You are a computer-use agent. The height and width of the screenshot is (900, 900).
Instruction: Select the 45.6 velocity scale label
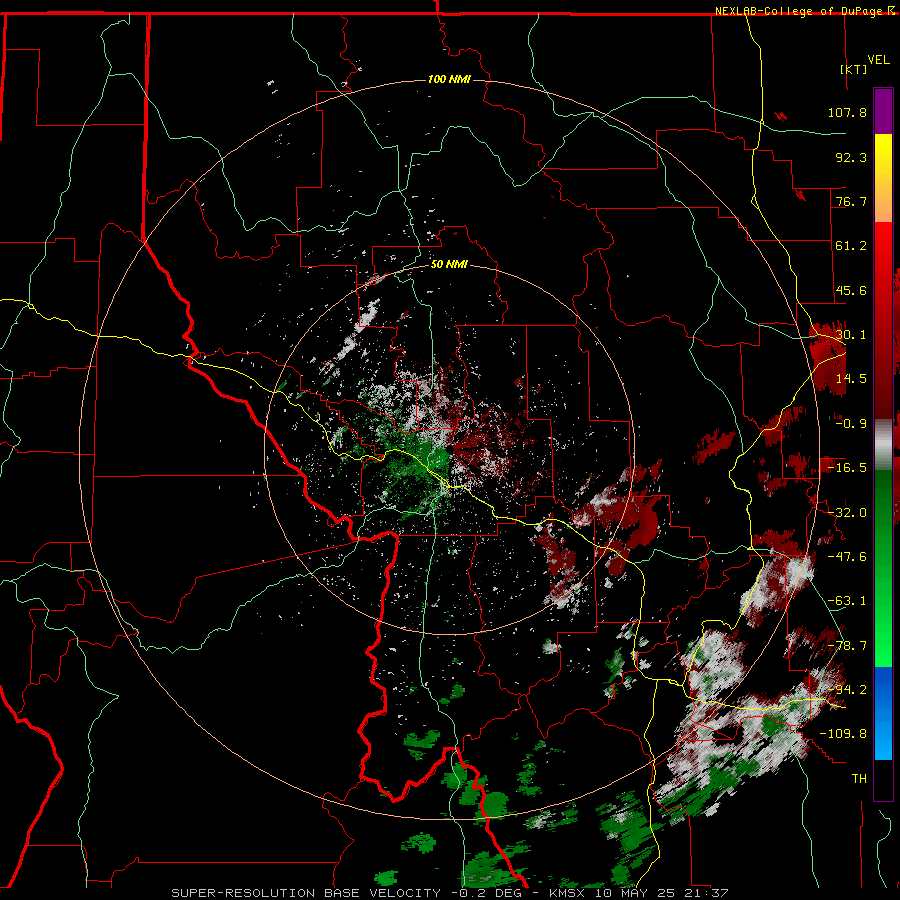click(851, 290)
